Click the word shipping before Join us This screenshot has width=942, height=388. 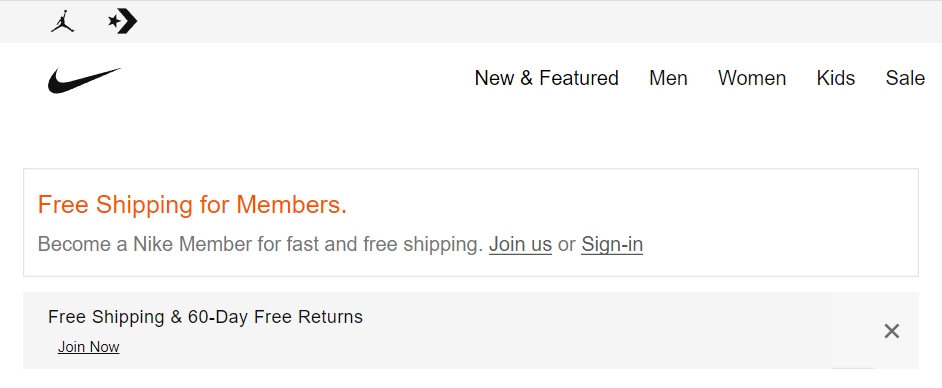(x=443, y=244)
